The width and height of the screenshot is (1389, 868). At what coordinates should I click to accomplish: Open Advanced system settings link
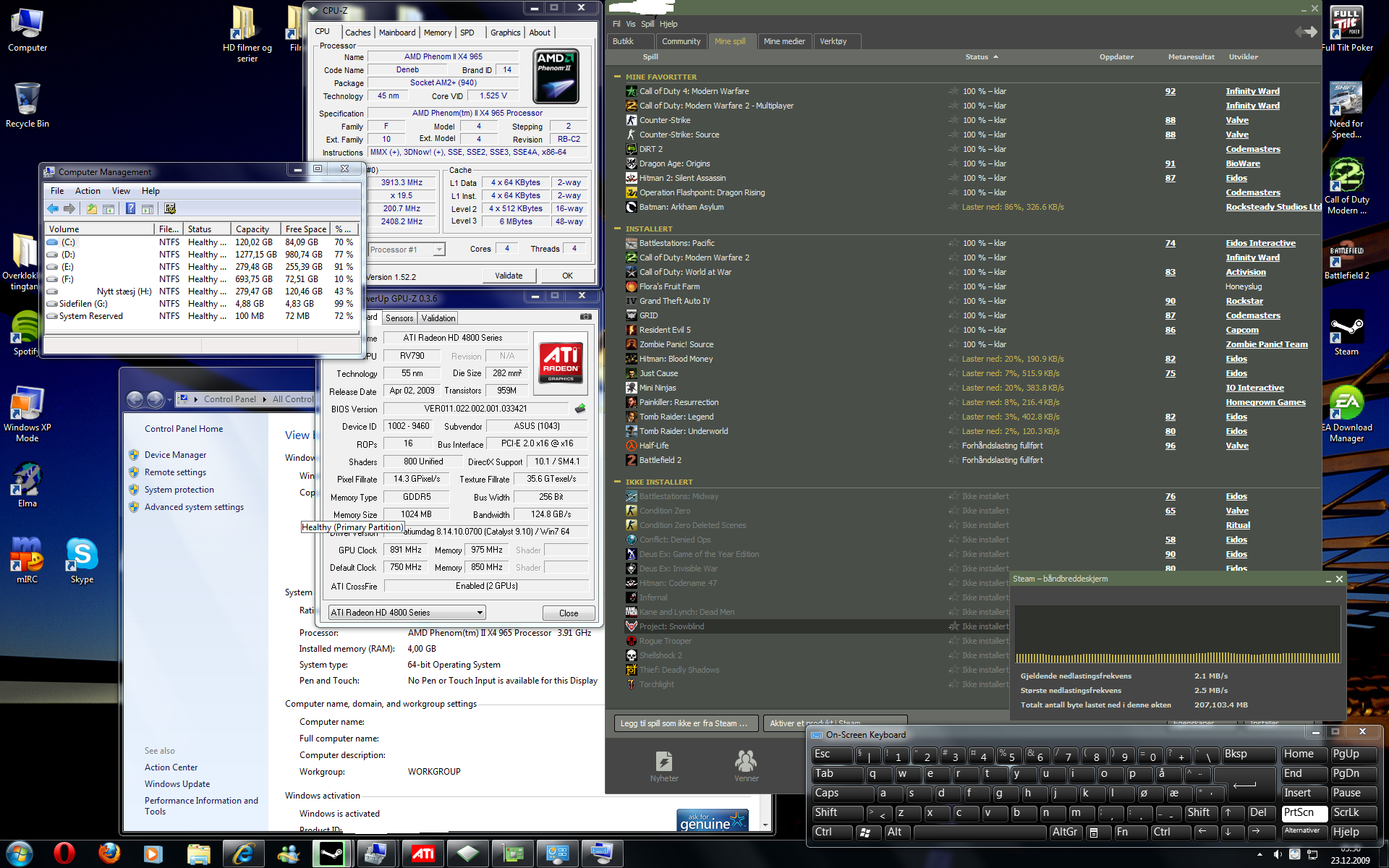194,507
